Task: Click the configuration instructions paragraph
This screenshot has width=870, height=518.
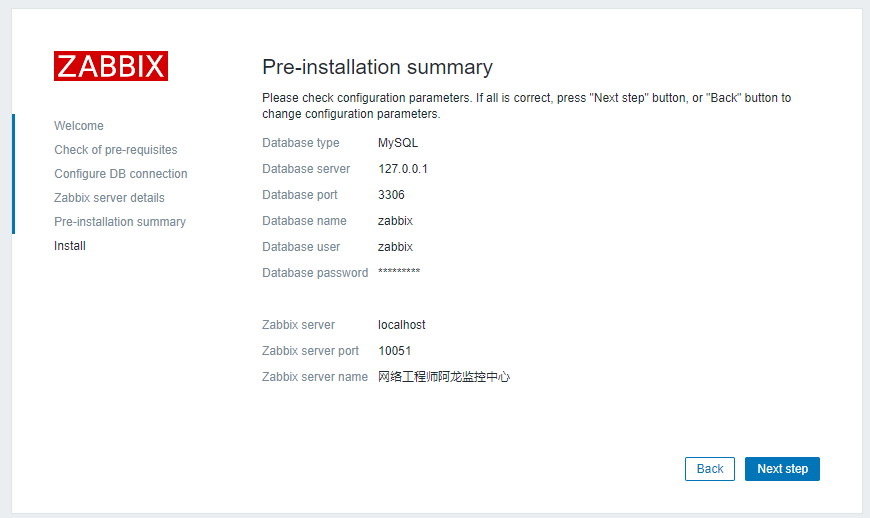Action: (526, 106)
